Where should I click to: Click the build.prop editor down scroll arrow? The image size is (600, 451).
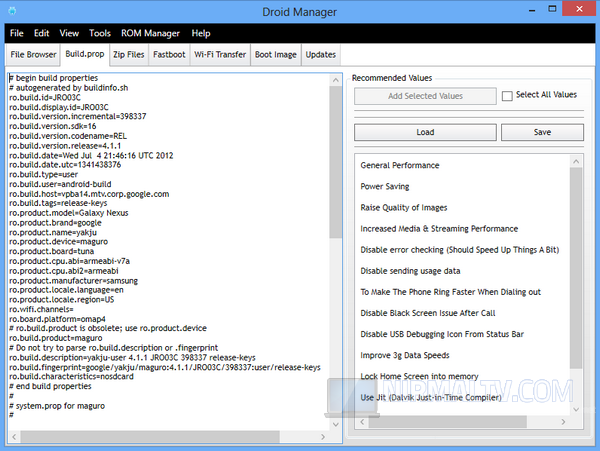pos(336,424)
